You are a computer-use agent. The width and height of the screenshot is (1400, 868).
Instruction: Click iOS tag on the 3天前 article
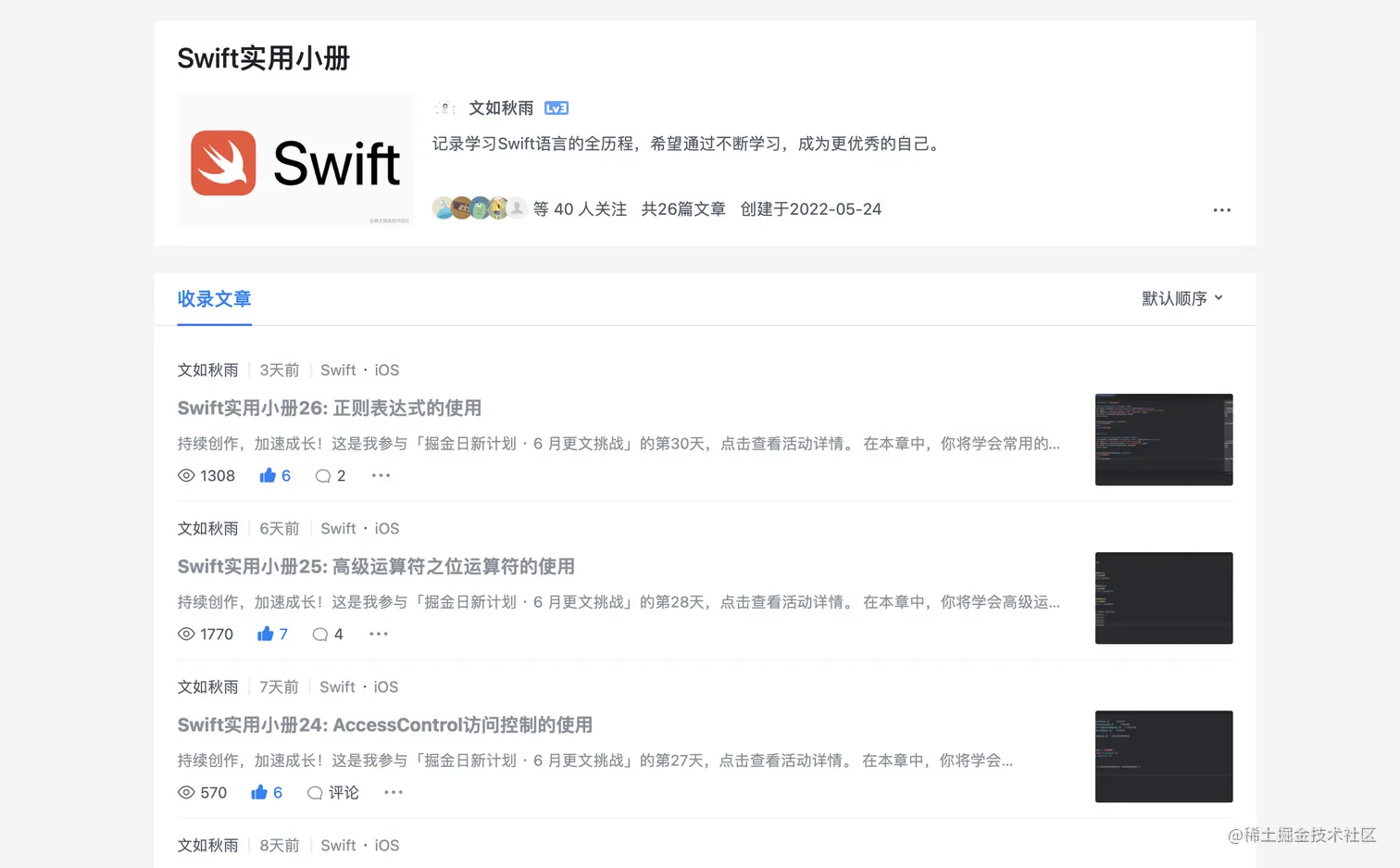(x=387, y=370)
